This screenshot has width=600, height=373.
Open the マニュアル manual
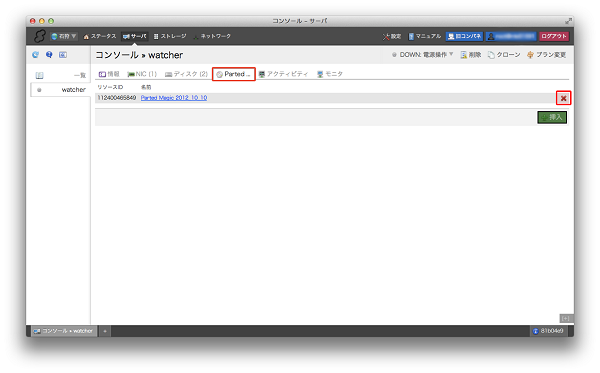click(425, 36)
